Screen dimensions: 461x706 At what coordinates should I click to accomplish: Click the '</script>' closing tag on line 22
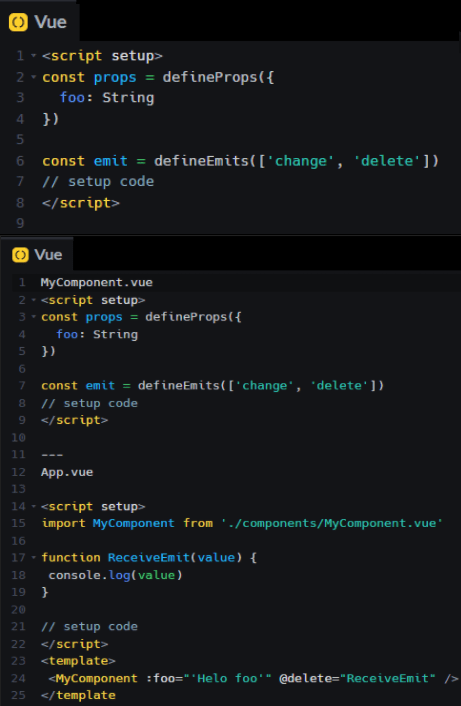pyautogui.click(x=75, y=644)
